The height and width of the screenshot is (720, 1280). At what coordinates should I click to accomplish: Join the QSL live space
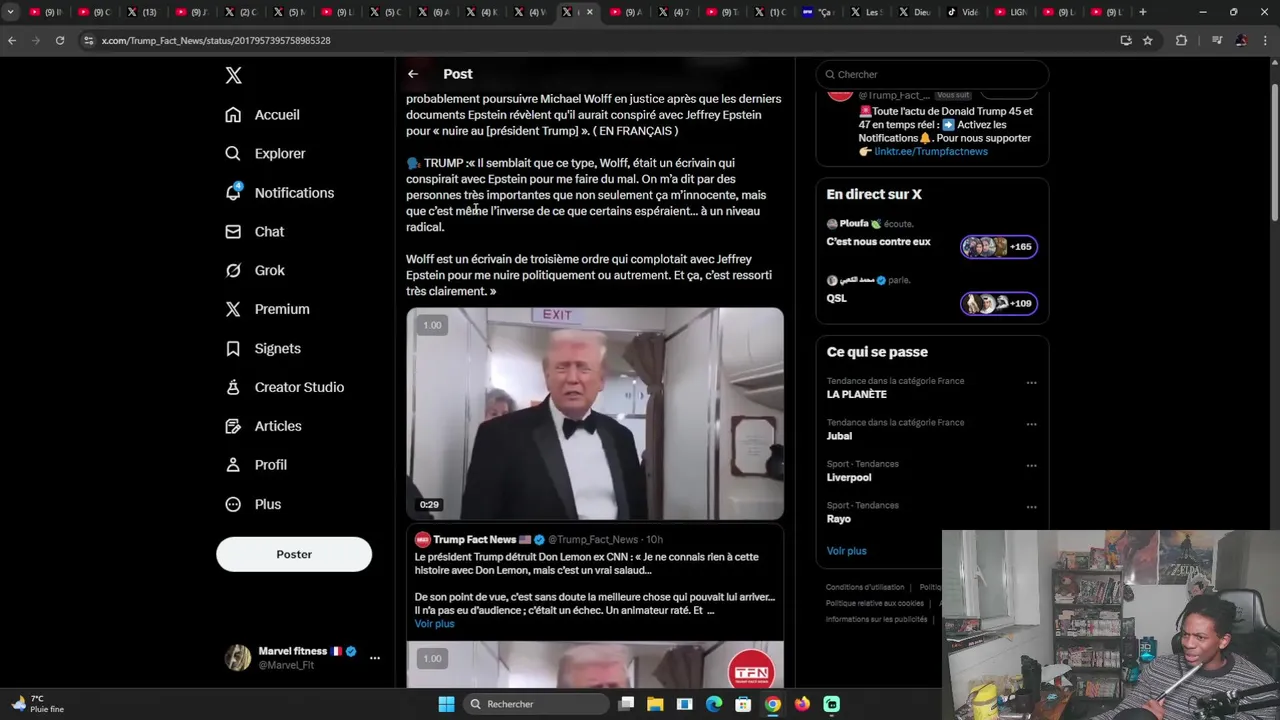coord(836,298)
